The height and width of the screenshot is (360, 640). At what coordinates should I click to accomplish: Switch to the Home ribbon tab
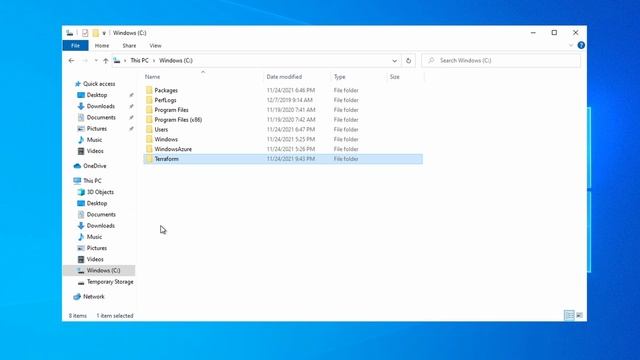click(x=102, y=46)
